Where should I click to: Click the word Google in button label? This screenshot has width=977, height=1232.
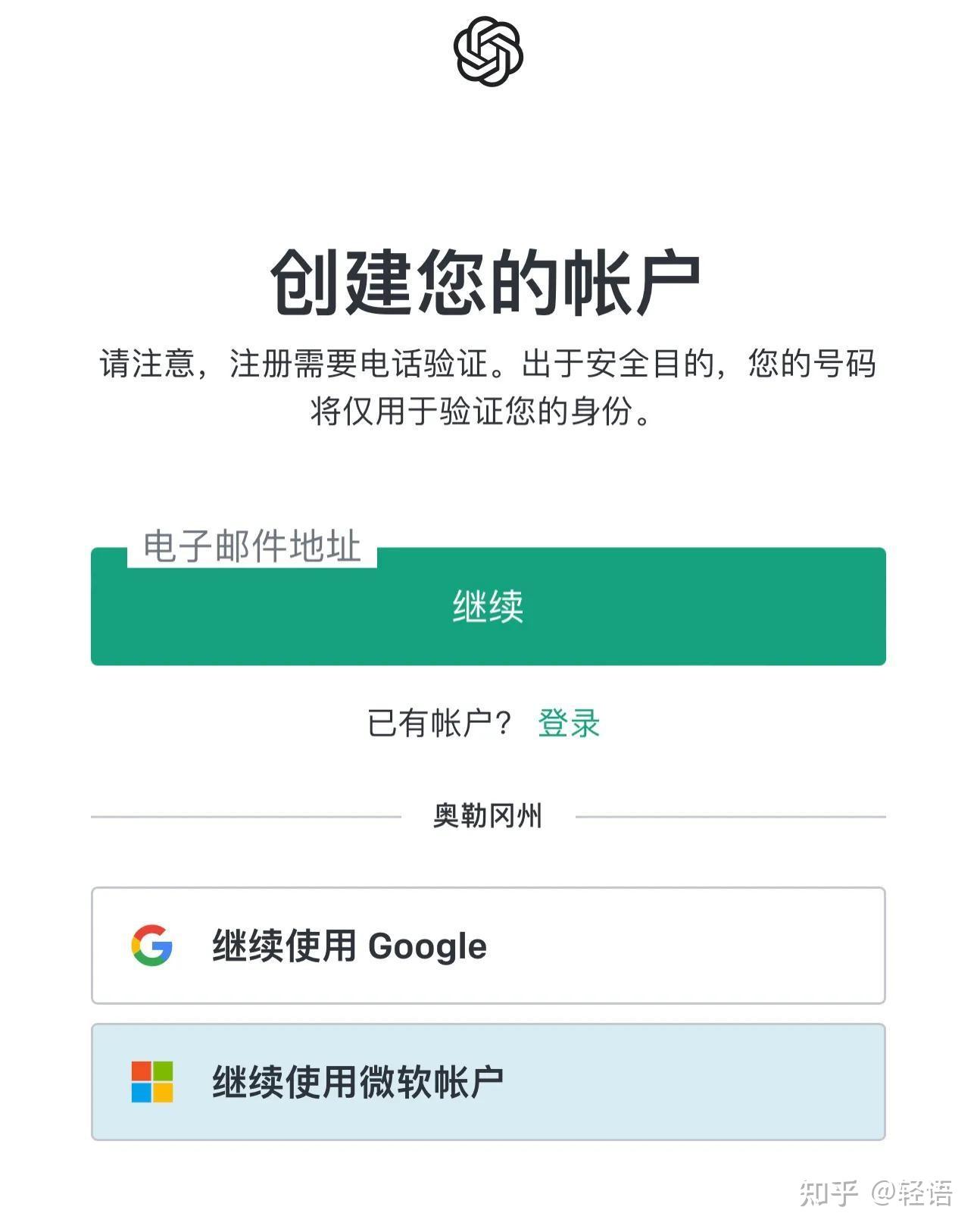pyautogui.click(x=427, y=946)
